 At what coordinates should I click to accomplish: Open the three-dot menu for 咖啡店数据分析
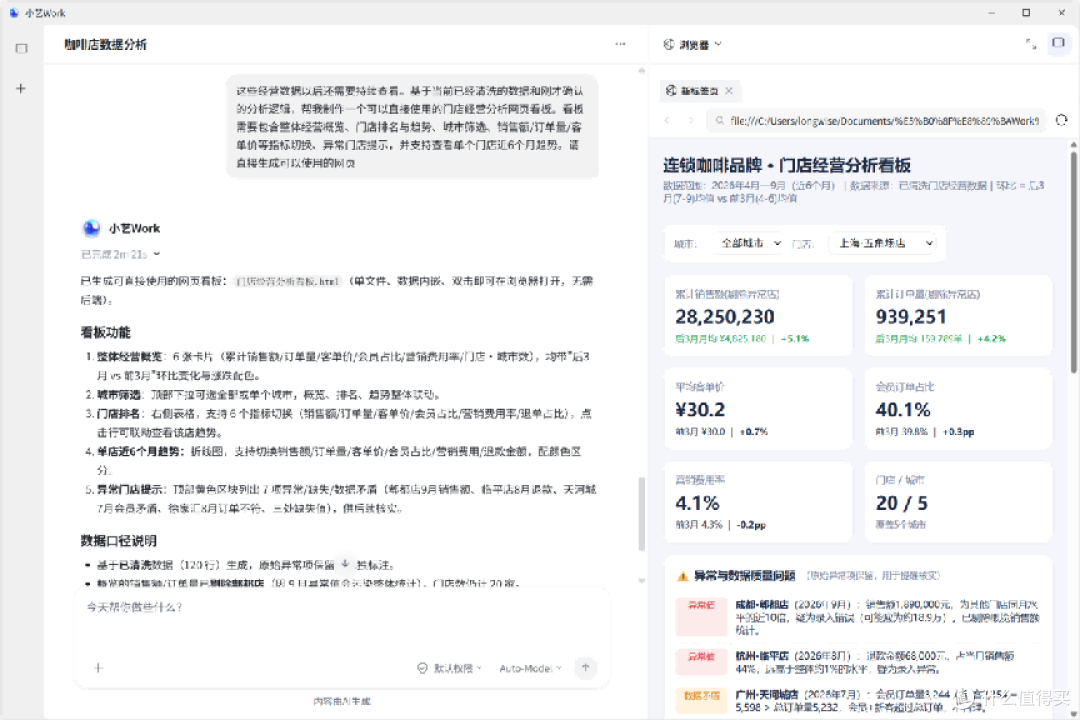[620, 44]
